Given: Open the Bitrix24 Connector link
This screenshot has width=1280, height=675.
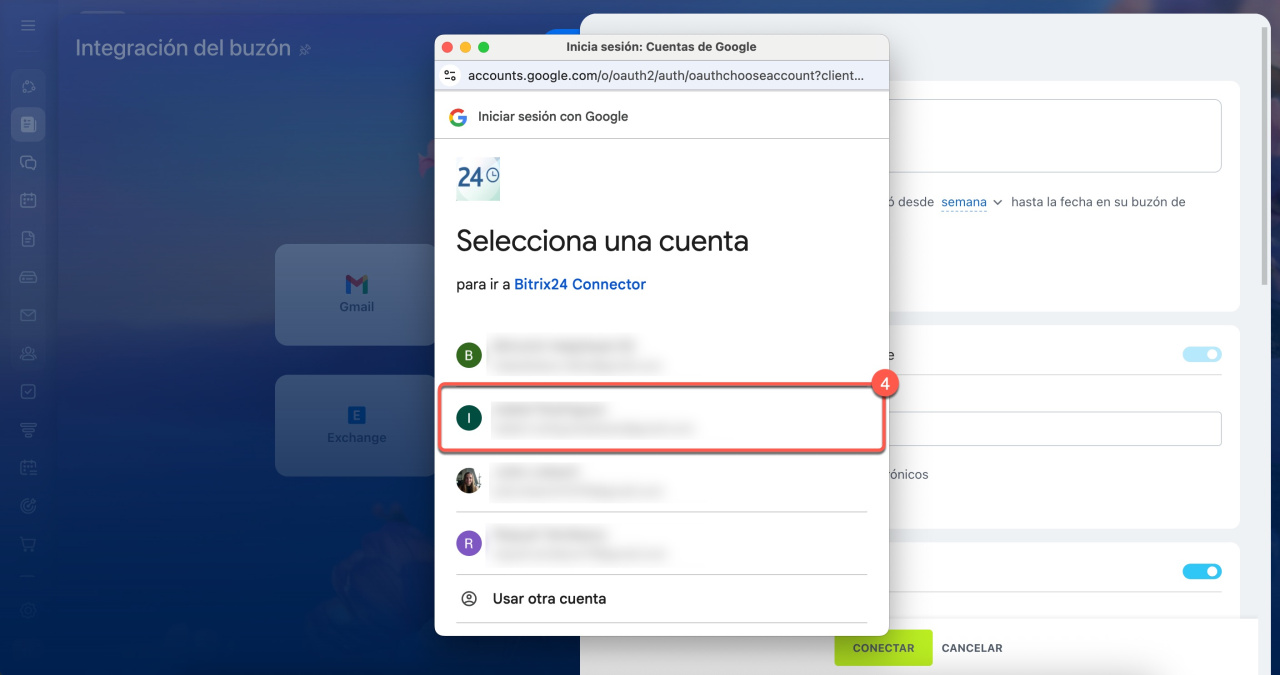Looking at the screenshot, I should coord(580,285).
